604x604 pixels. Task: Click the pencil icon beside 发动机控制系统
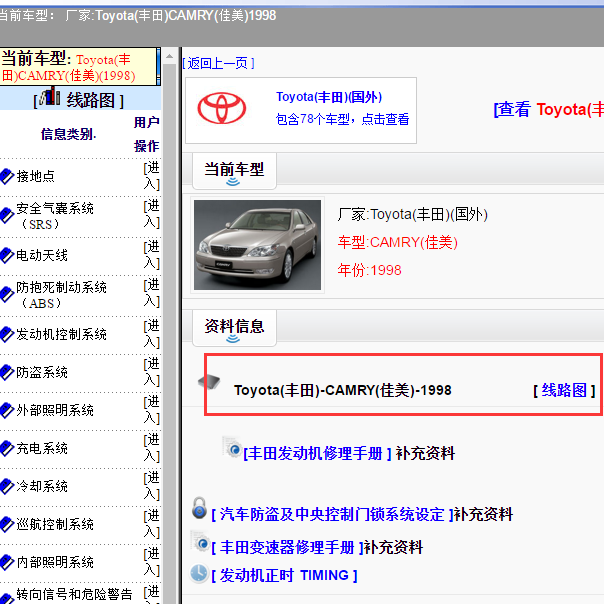7,334
